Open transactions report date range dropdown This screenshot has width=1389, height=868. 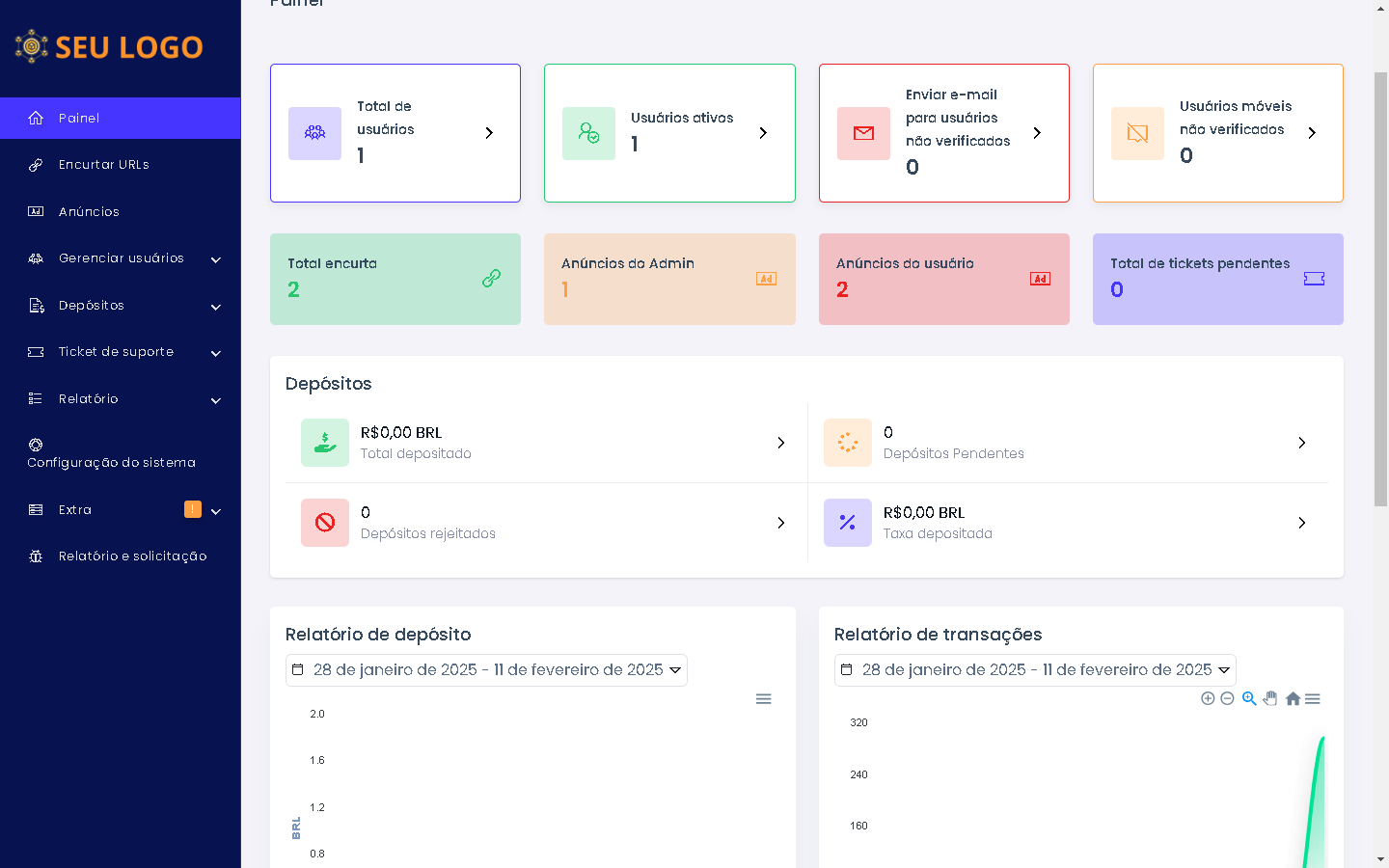pos(1035,670)
